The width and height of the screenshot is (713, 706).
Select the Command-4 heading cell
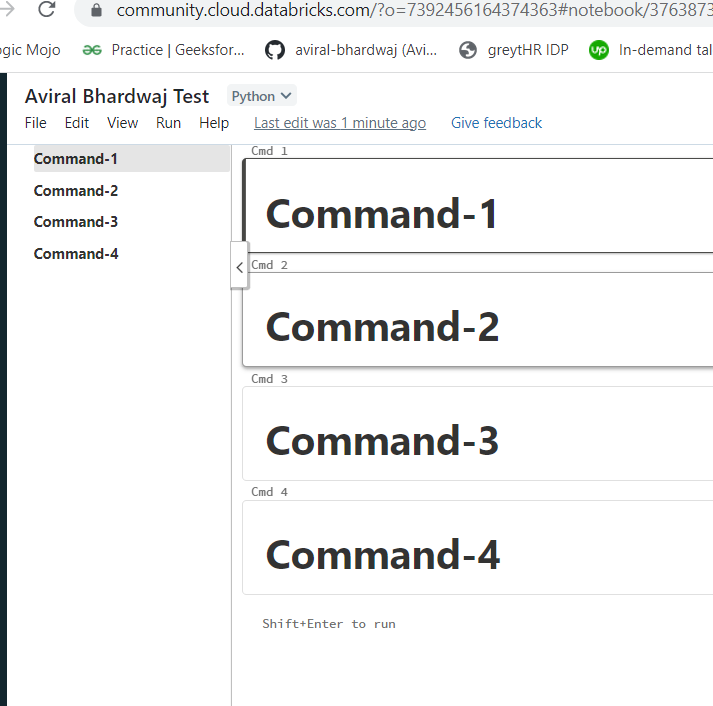[x=383, y=555]
